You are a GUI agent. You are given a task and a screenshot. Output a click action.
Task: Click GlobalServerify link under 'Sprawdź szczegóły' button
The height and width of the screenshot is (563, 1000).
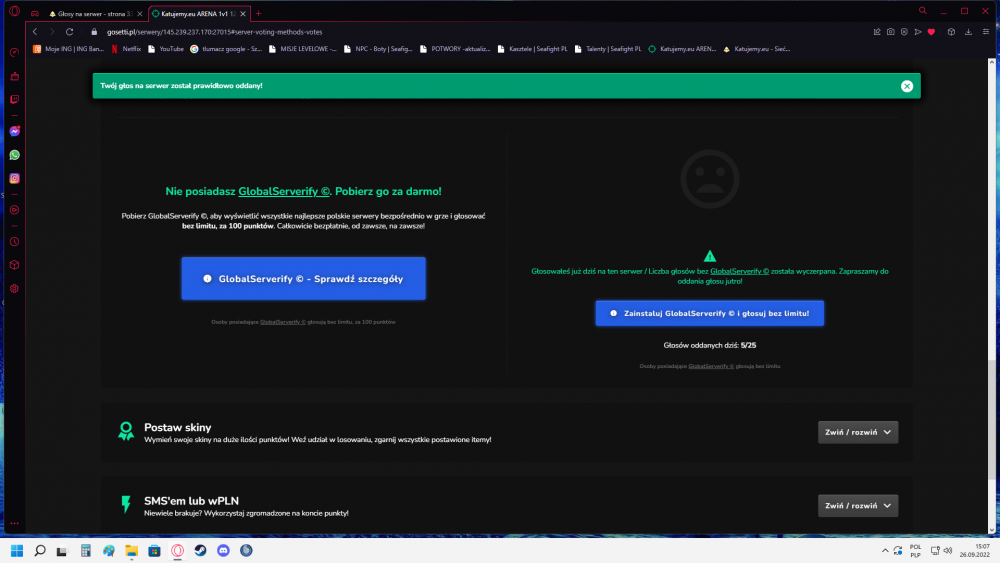283,323
